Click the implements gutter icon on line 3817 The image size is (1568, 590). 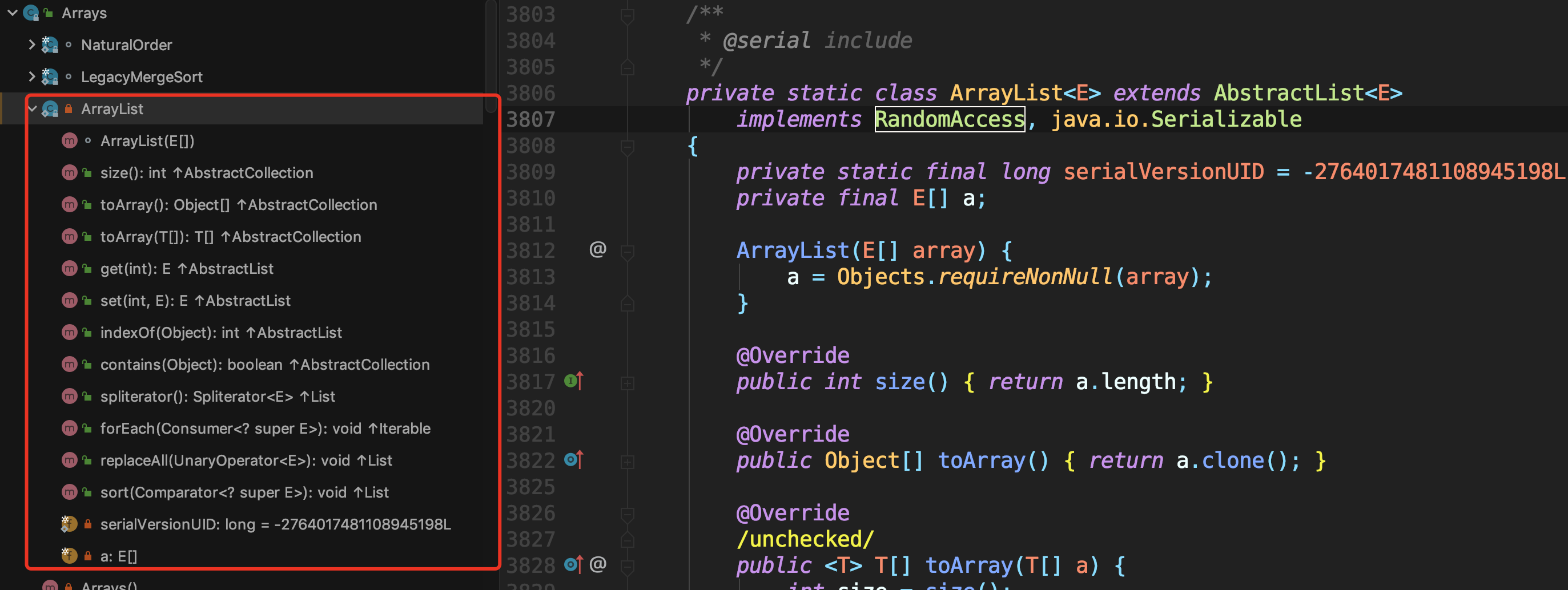573,381
